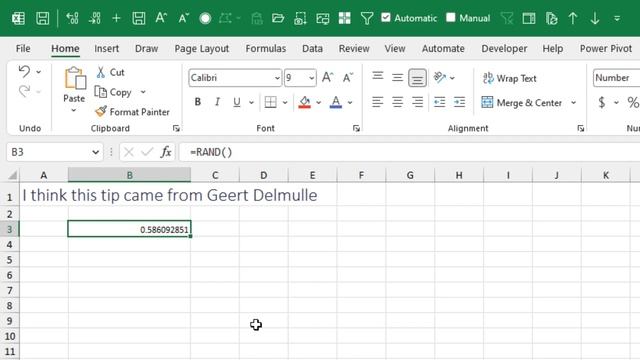This screenshot has height=360, width=640.
Task: Click the open folder icon in Quick Access Toolbar
Action: pyautogui.click(x=278, y=18)
